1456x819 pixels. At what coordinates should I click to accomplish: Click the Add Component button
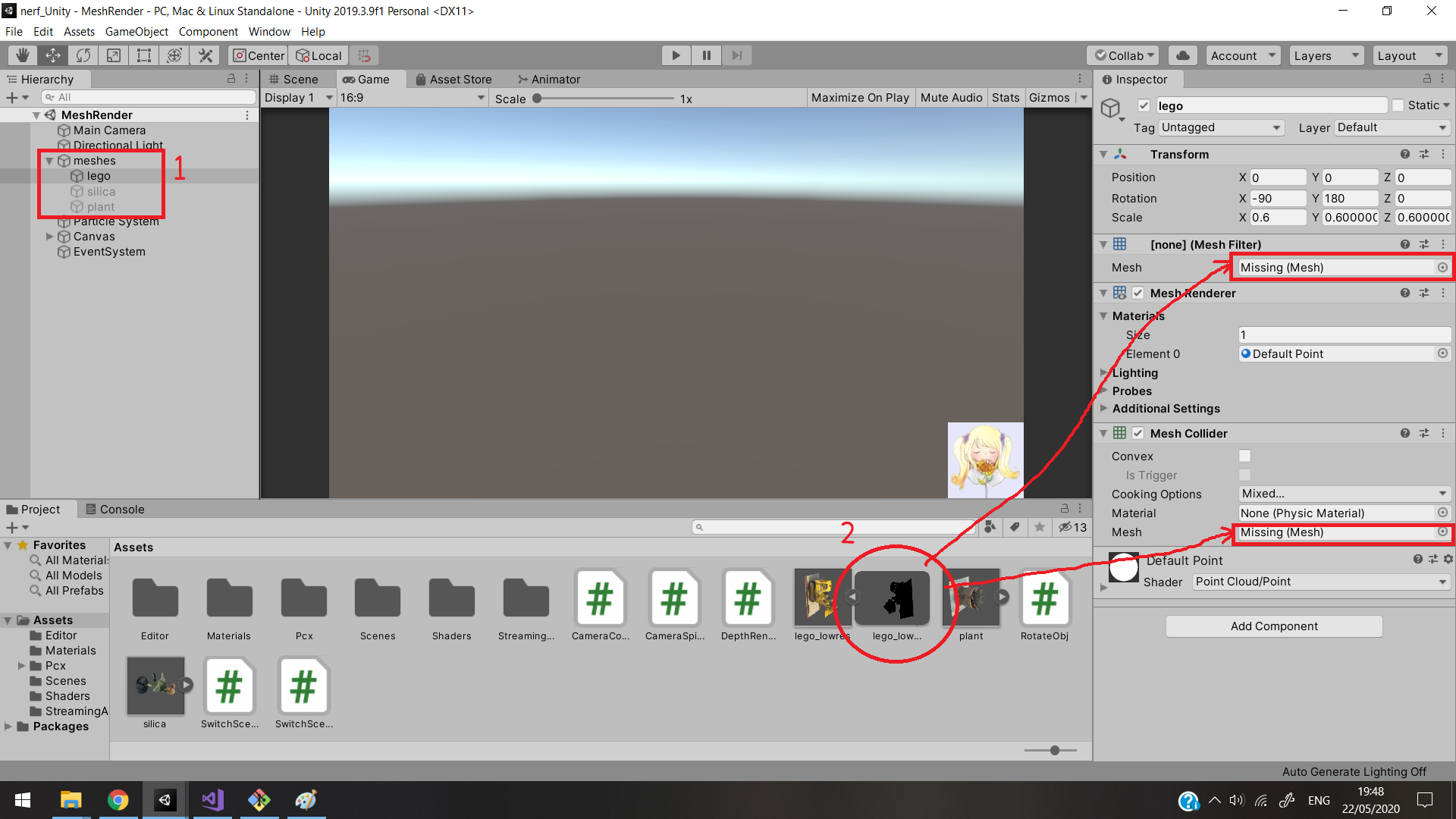(x=1274, y=626)
